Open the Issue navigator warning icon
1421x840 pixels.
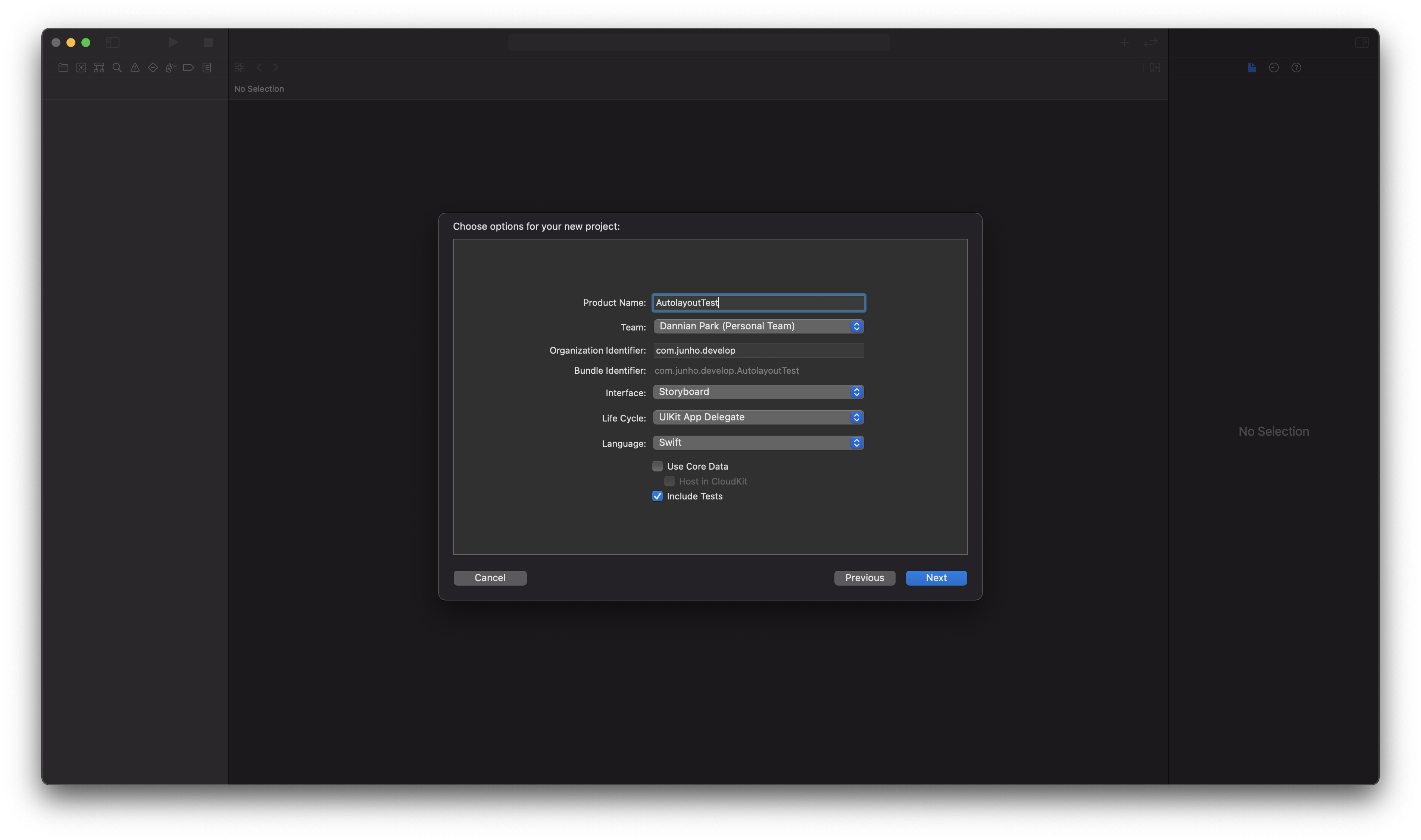point(135,68)
